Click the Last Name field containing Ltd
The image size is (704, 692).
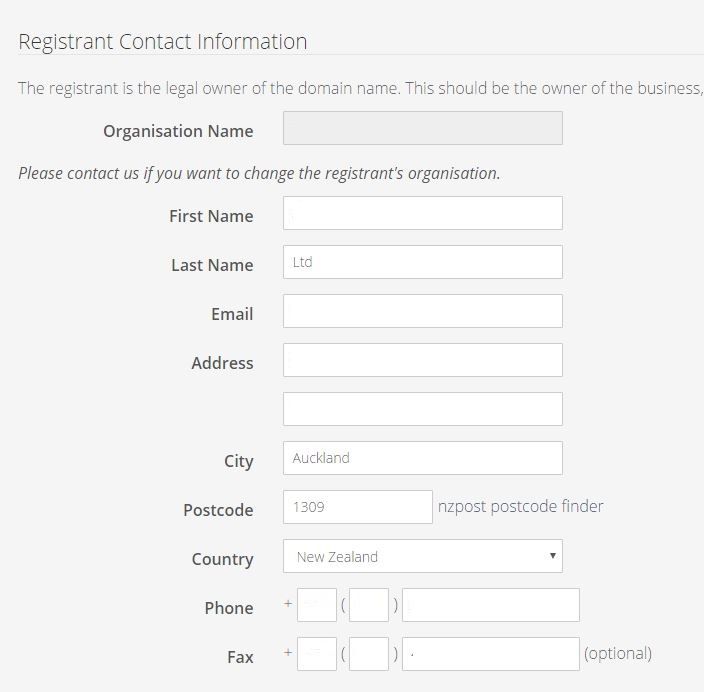422,262
